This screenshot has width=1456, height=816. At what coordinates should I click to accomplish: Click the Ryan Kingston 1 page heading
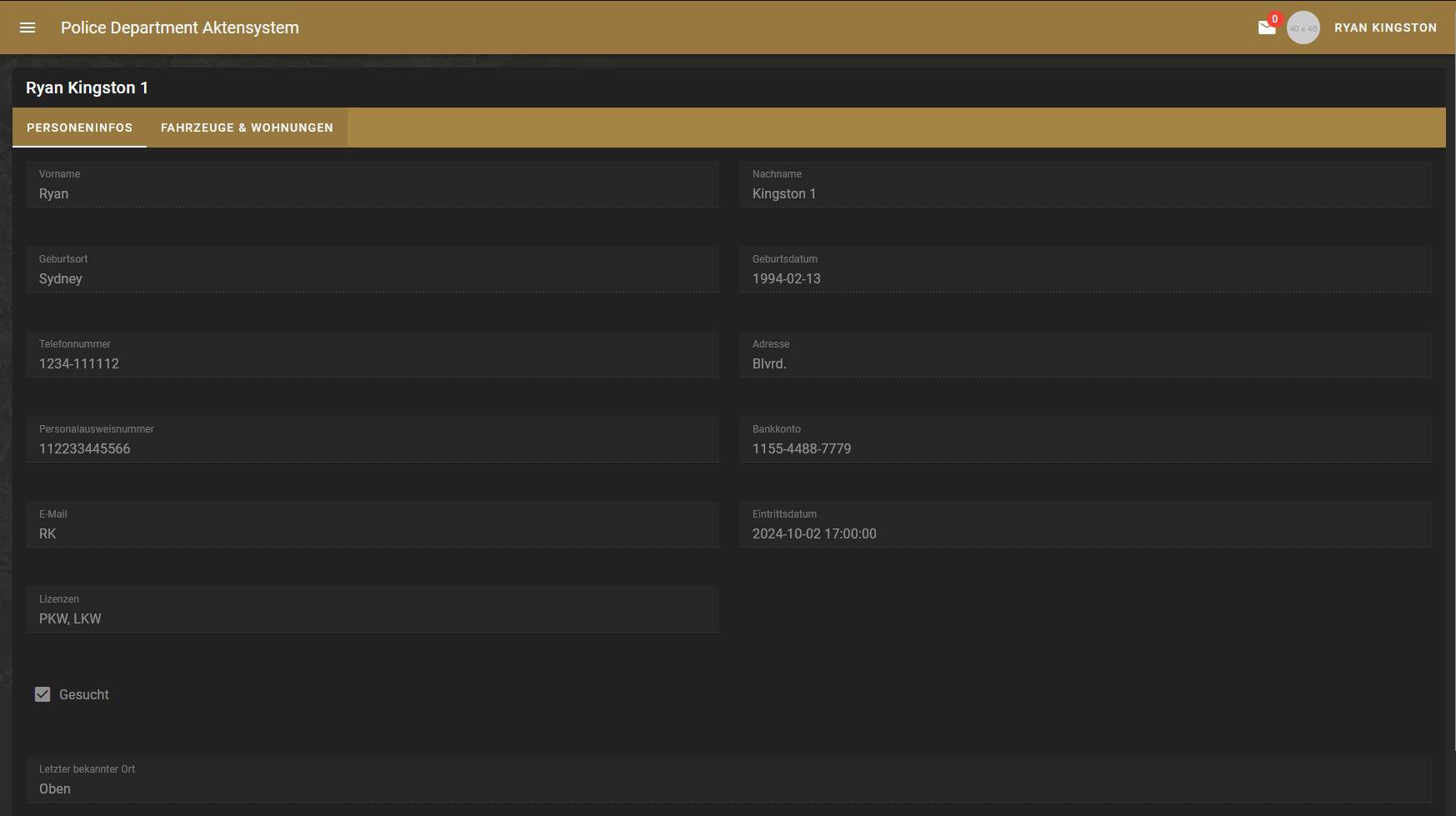tap(87, 88)
